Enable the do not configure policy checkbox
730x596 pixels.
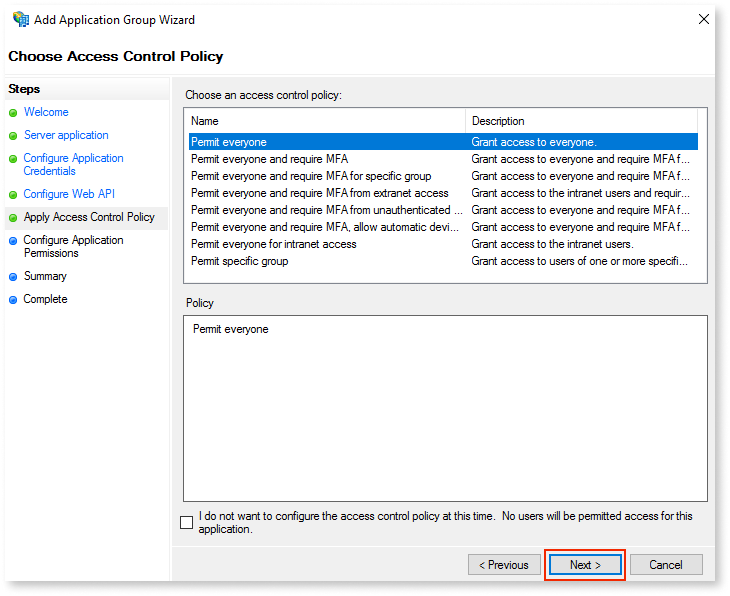[x=186, y=522]
